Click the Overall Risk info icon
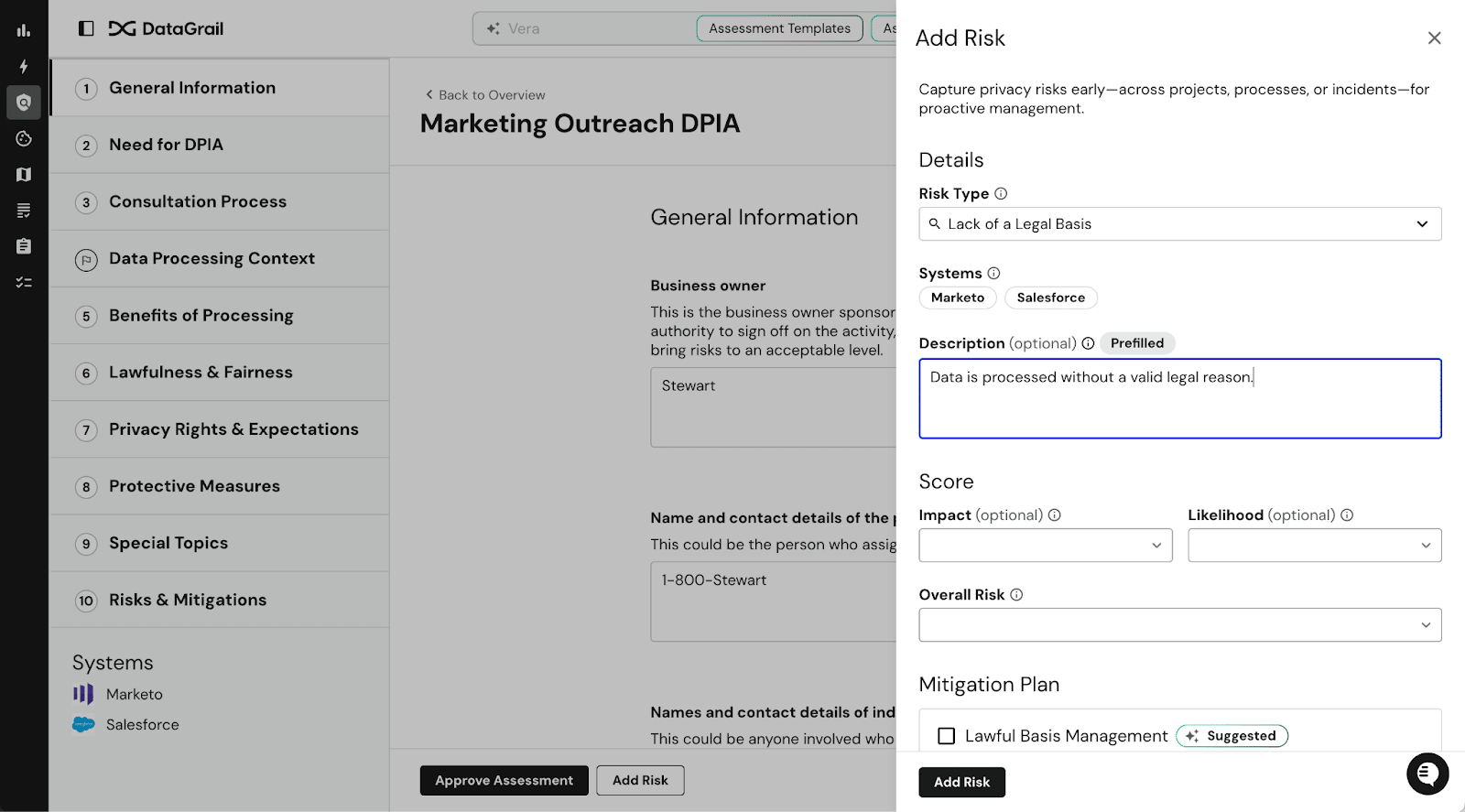This screenshot has height=812, width=1465. (1016, 595)
